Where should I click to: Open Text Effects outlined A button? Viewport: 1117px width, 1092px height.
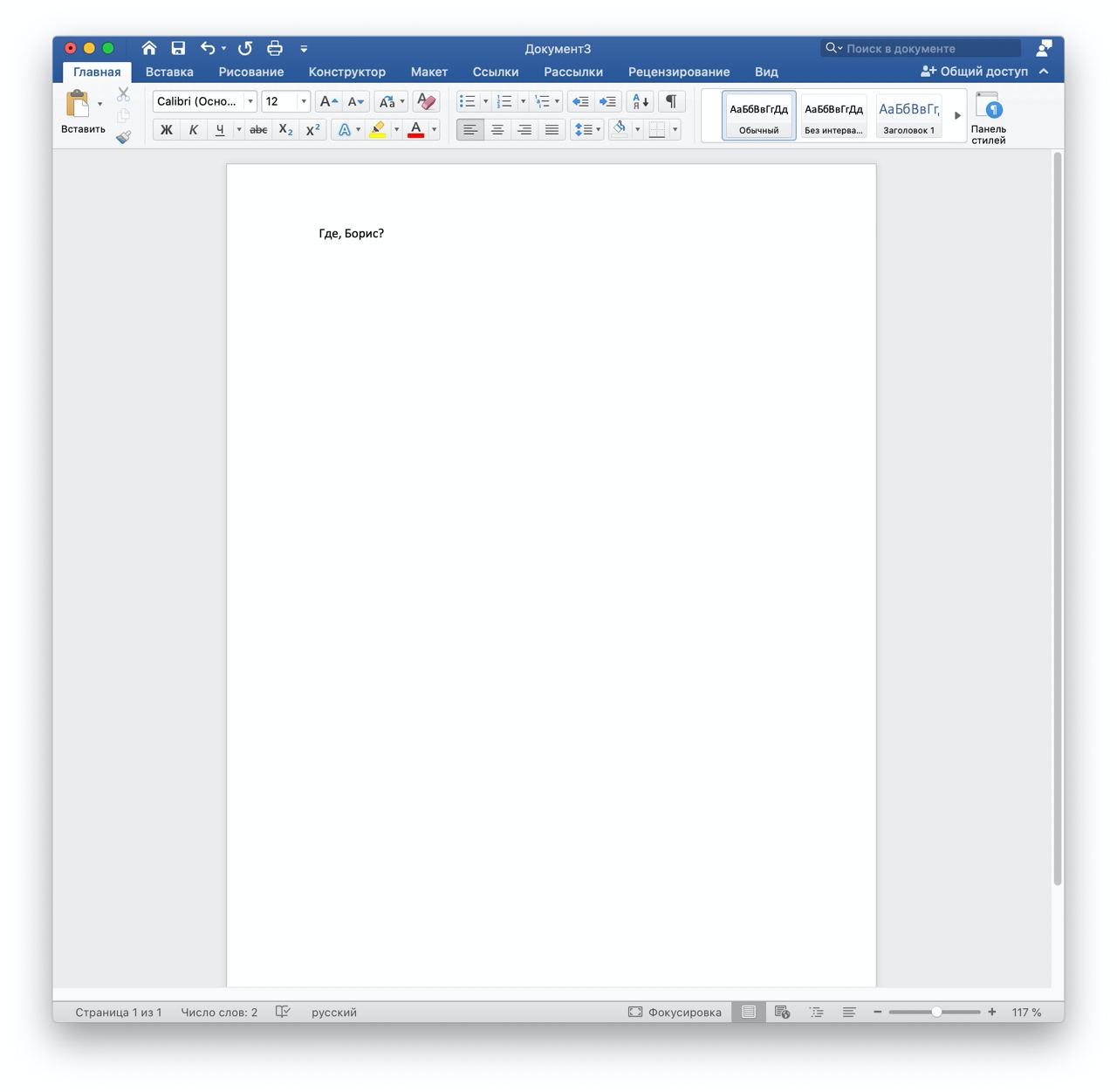pos(345,129)
